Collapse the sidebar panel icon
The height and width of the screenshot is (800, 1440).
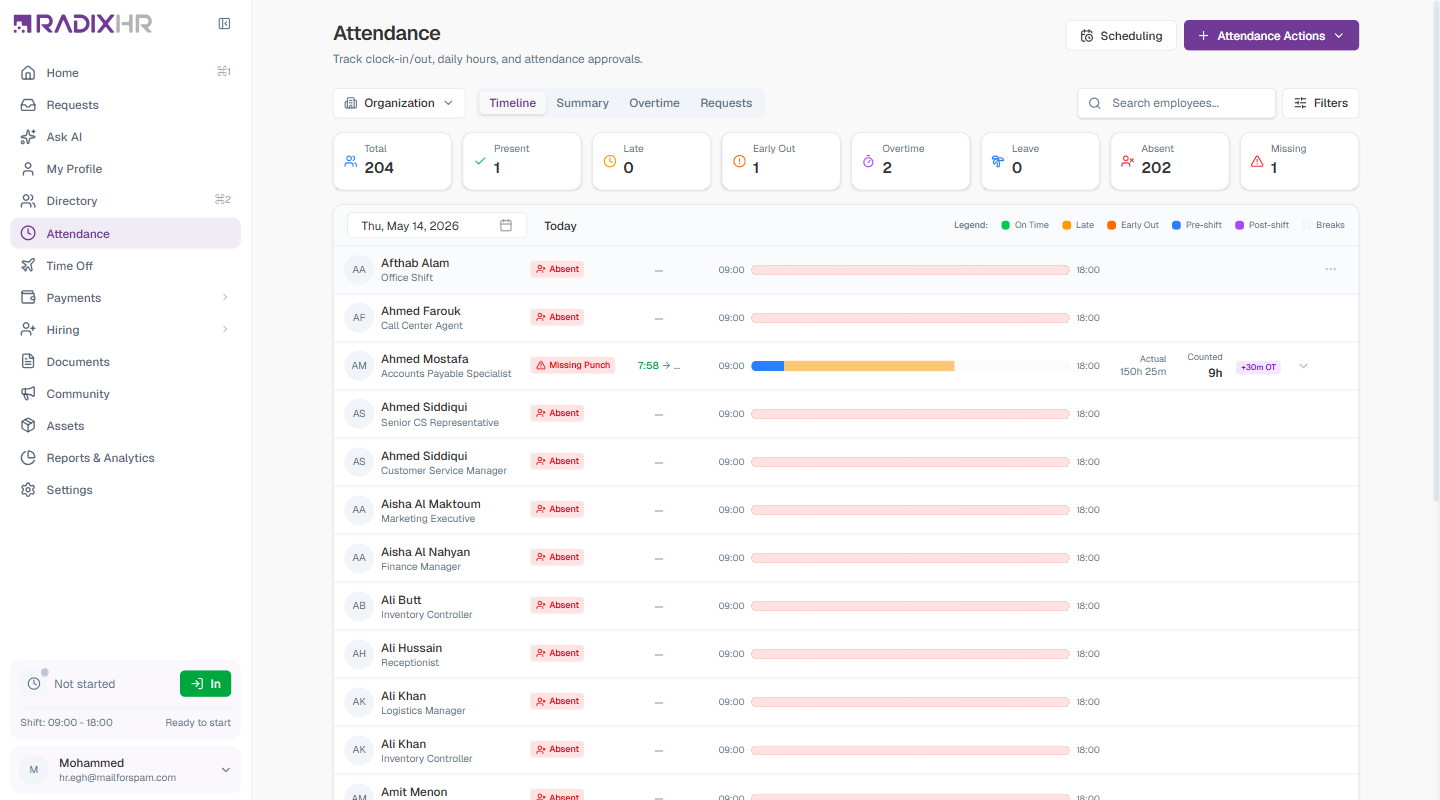pyautogui.click(x=225, y=24)
